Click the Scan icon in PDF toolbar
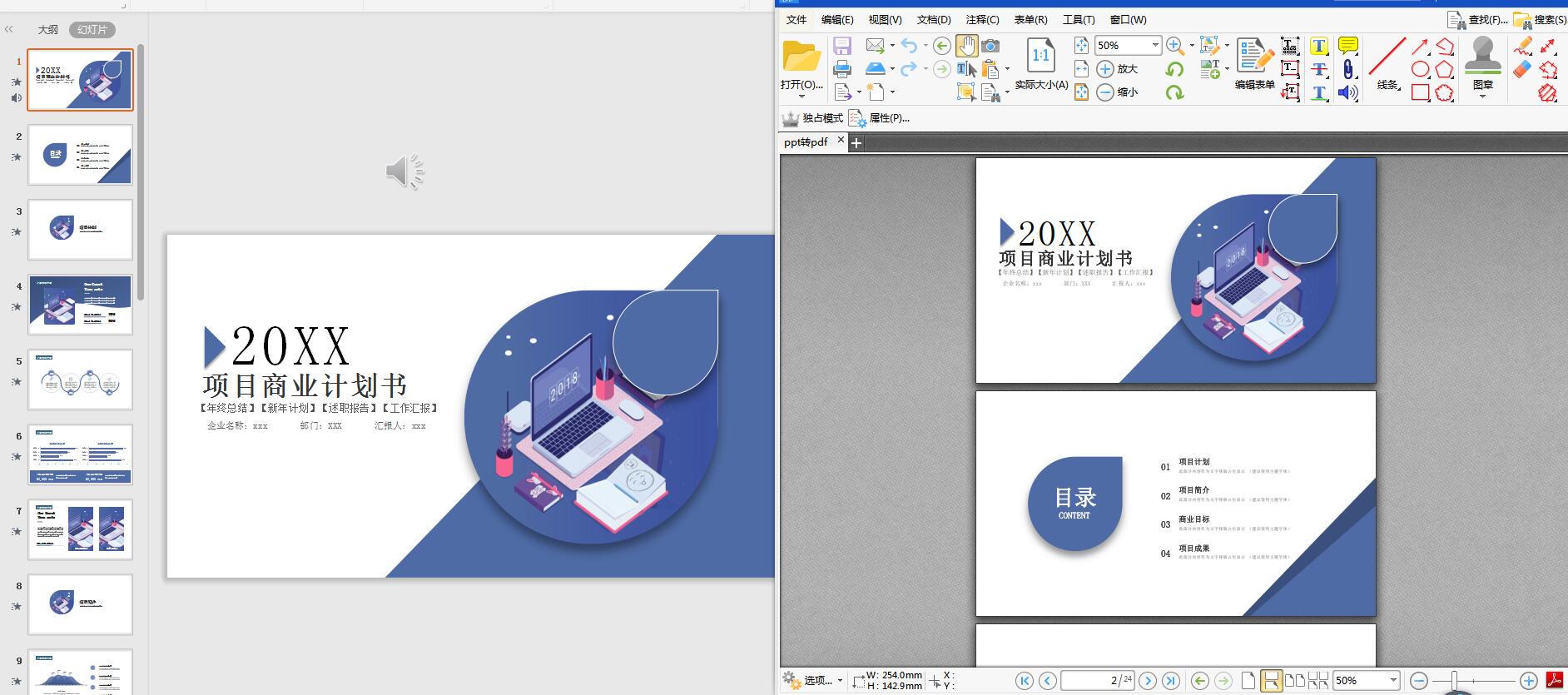Screen dimensions: 1568x695 (876, 68)
